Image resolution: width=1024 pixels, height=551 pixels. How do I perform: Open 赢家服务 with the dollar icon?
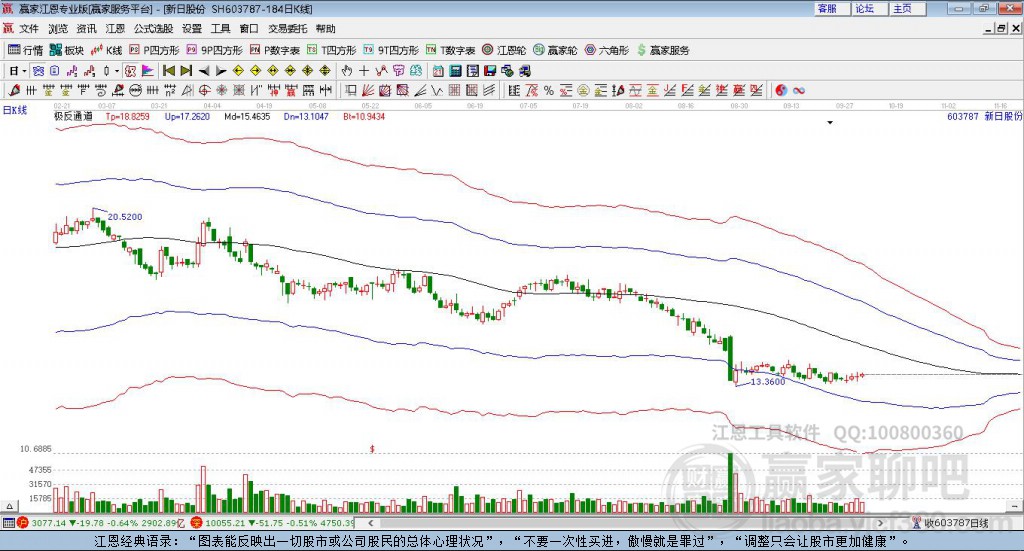[x=663, y=50]
